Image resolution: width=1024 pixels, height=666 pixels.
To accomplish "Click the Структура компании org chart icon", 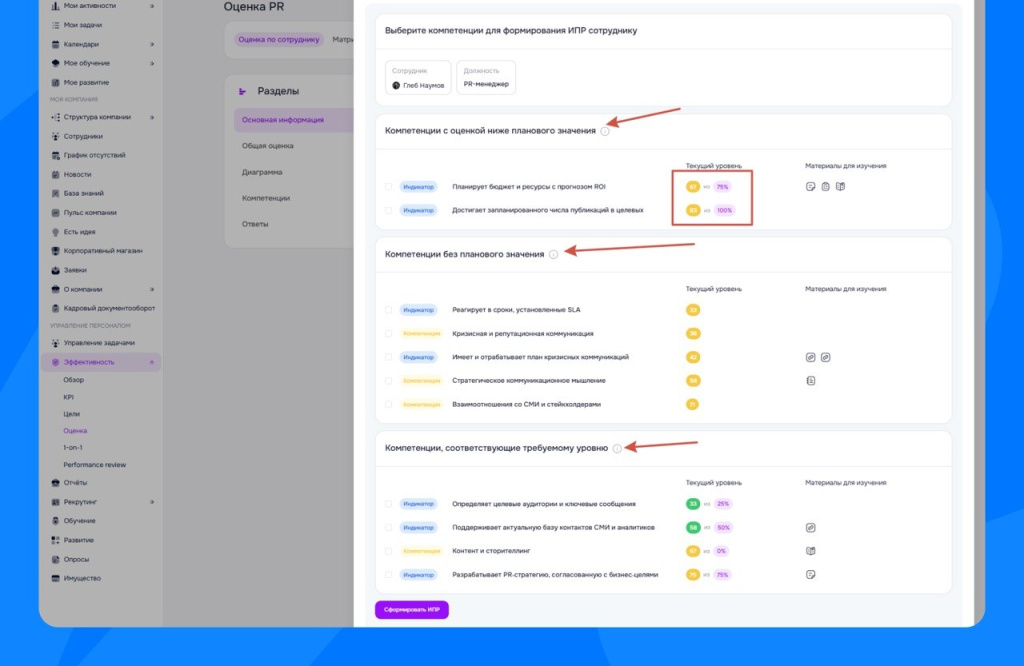I will pyautogui.click(x=56, y=117).
